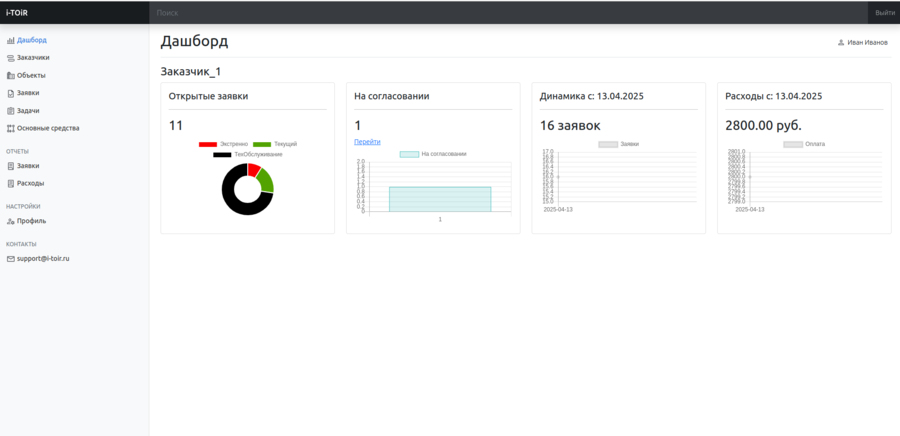The image size is (900, 436).
Task: Follow the Перейти link
Action: (x=367, y=142)
